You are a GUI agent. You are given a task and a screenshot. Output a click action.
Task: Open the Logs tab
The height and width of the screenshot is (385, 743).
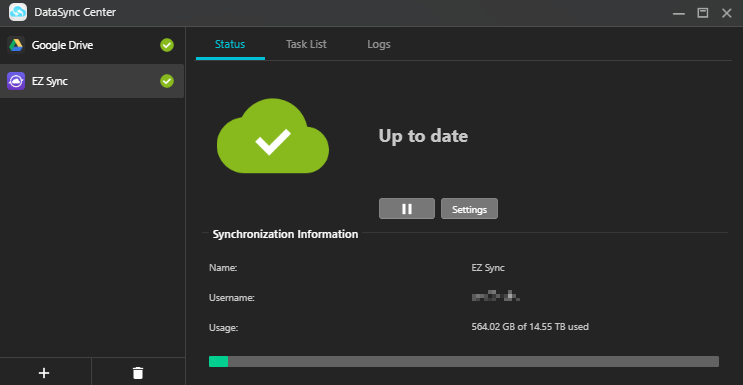[x=379, y=45]
